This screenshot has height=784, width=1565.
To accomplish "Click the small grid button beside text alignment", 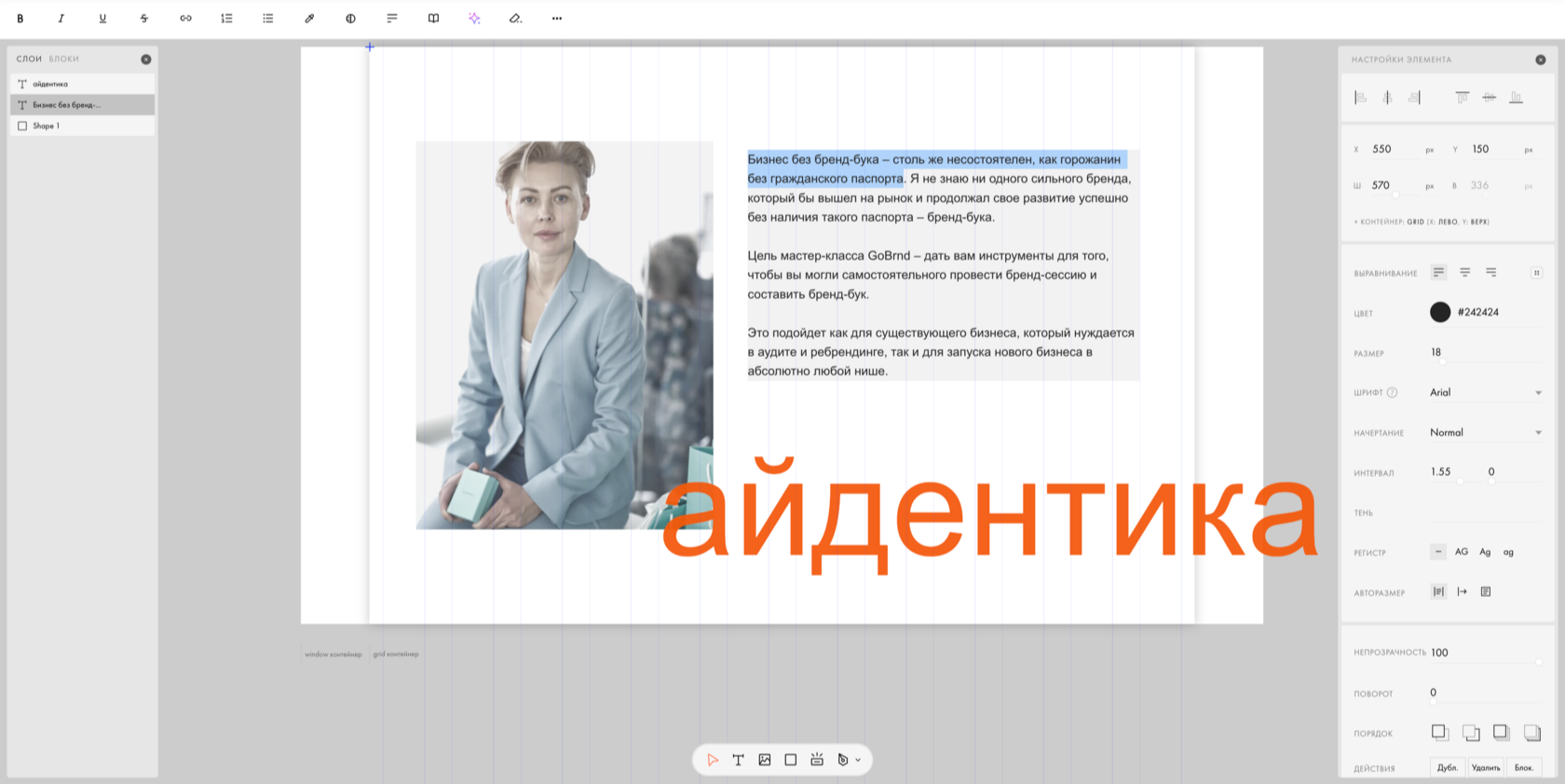I will (1536, 272).
